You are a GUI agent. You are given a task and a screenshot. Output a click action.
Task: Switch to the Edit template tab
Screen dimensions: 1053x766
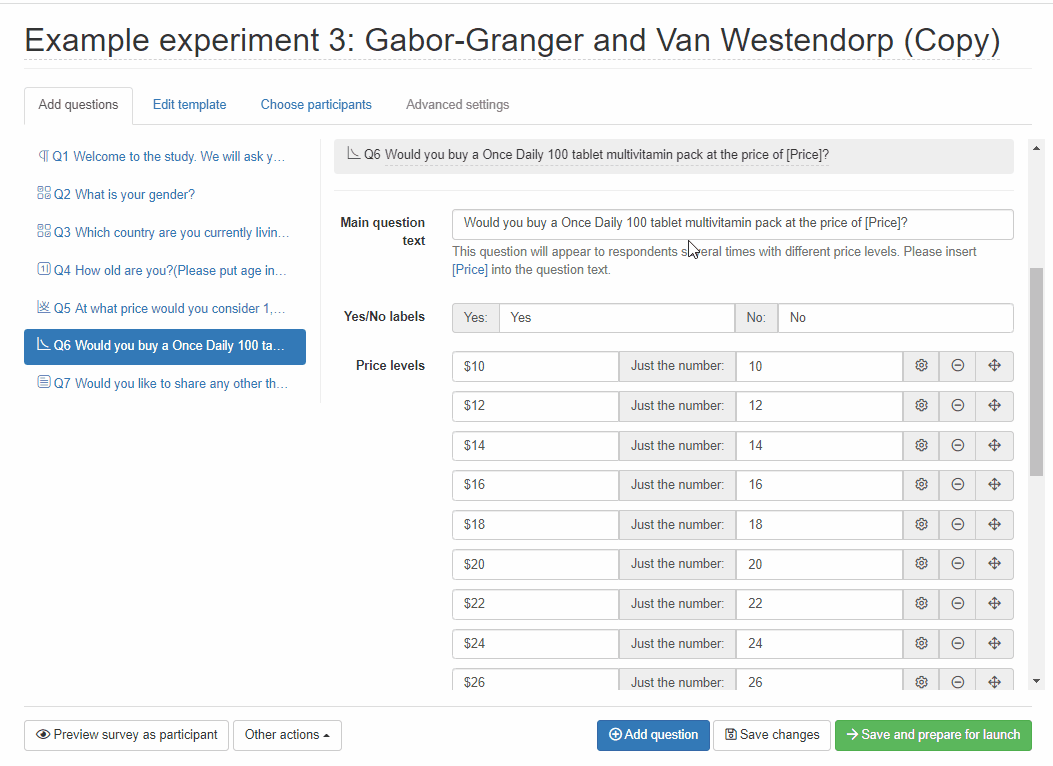[189, 104]
